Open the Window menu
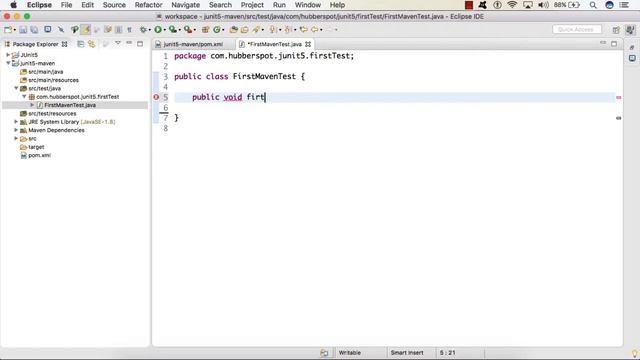 pyautogui.click(x=307, y=5)
